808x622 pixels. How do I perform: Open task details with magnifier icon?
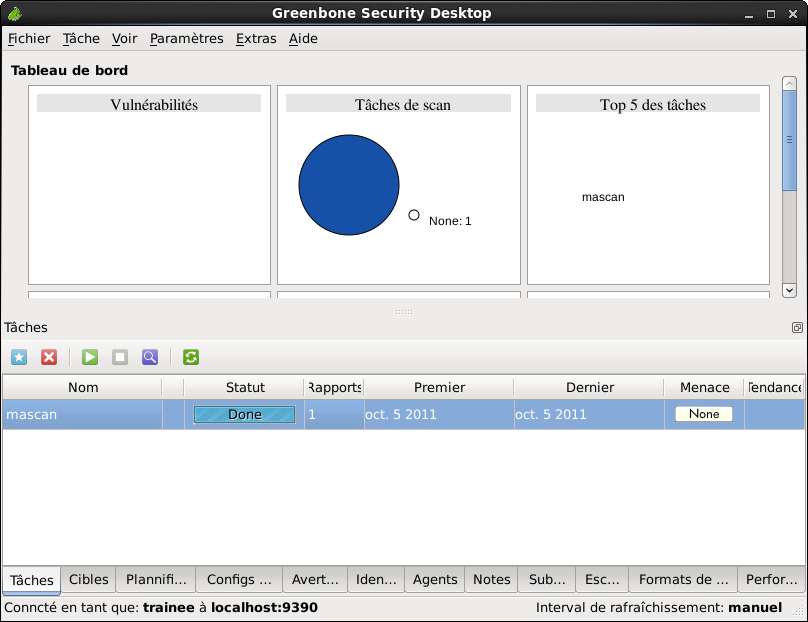tap(149, 357)
